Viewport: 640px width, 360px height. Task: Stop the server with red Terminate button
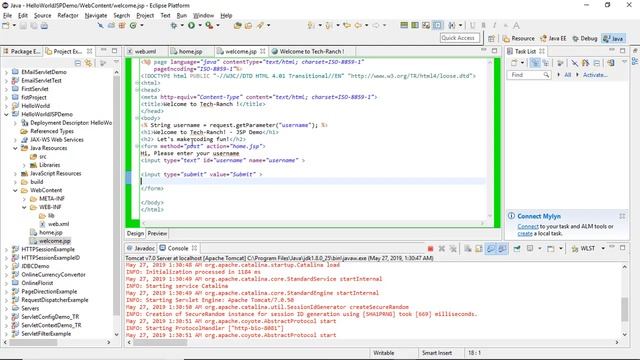click(x=430, y=248)
